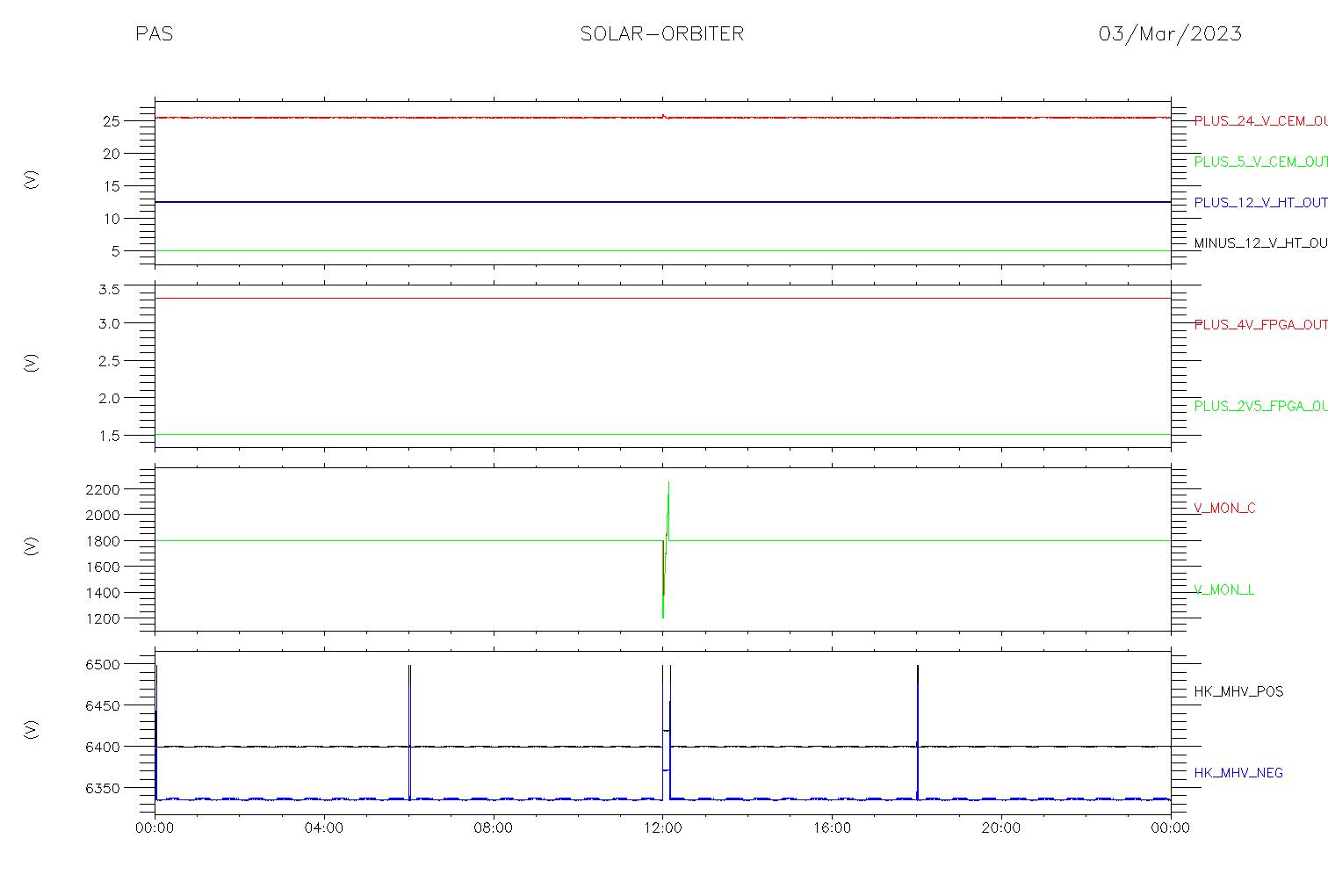Viewport: 1328px width, 896px height.
Task: Click the V_MON_L legend label
Action: [x=1223, y=590]
